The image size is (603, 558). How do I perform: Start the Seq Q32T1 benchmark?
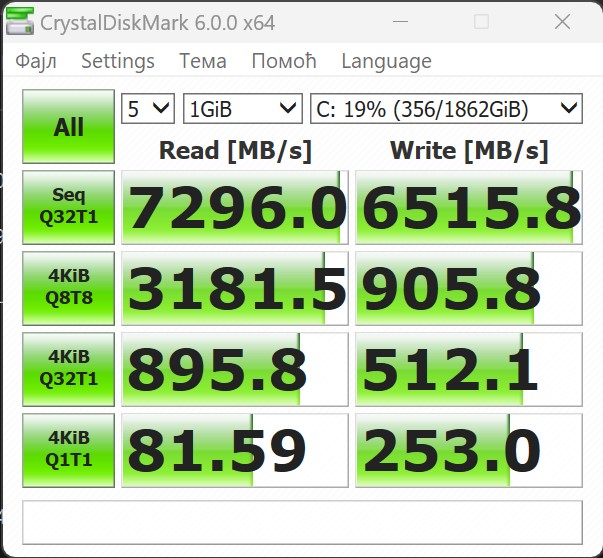coord(68,207)
